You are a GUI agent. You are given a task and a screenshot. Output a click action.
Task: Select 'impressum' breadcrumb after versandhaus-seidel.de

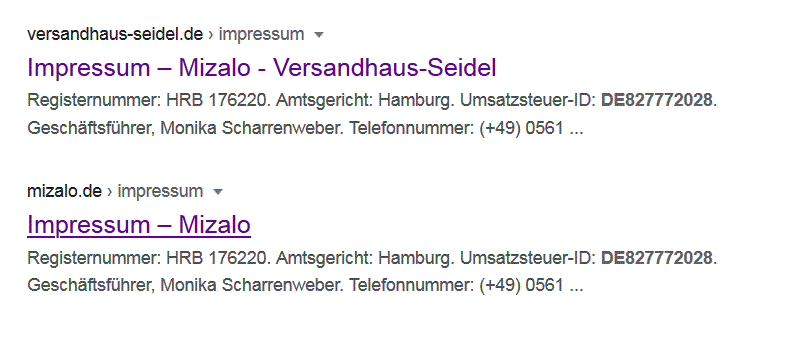point(261,34)
